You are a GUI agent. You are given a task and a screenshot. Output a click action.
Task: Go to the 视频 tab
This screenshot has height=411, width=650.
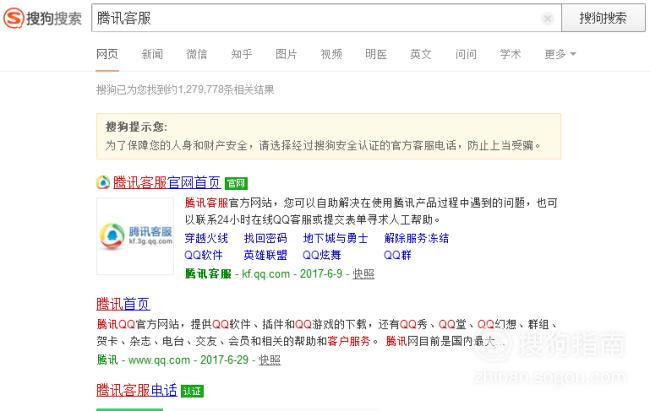click(x=331, y=54)
